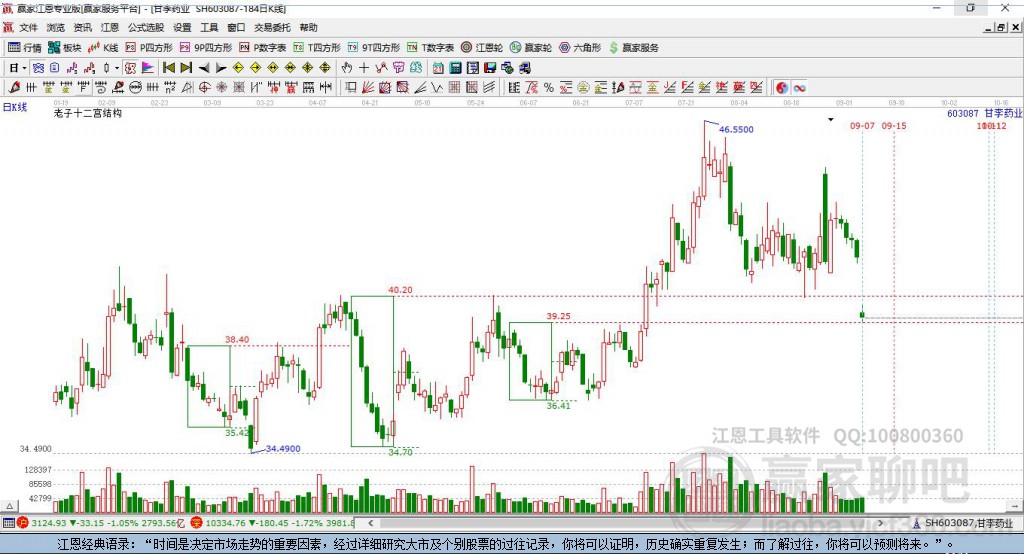This screenshot has height=554, width=1024.
Task: Toggle the highlighted indicator icon beside 日
Action: coord(38,68)
